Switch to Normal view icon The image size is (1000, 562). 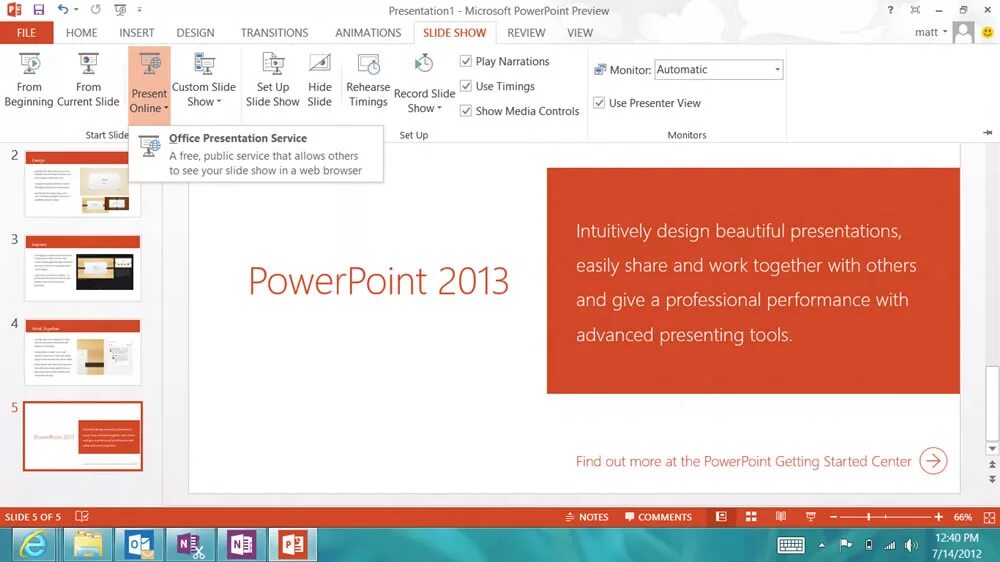pos(721,517)
